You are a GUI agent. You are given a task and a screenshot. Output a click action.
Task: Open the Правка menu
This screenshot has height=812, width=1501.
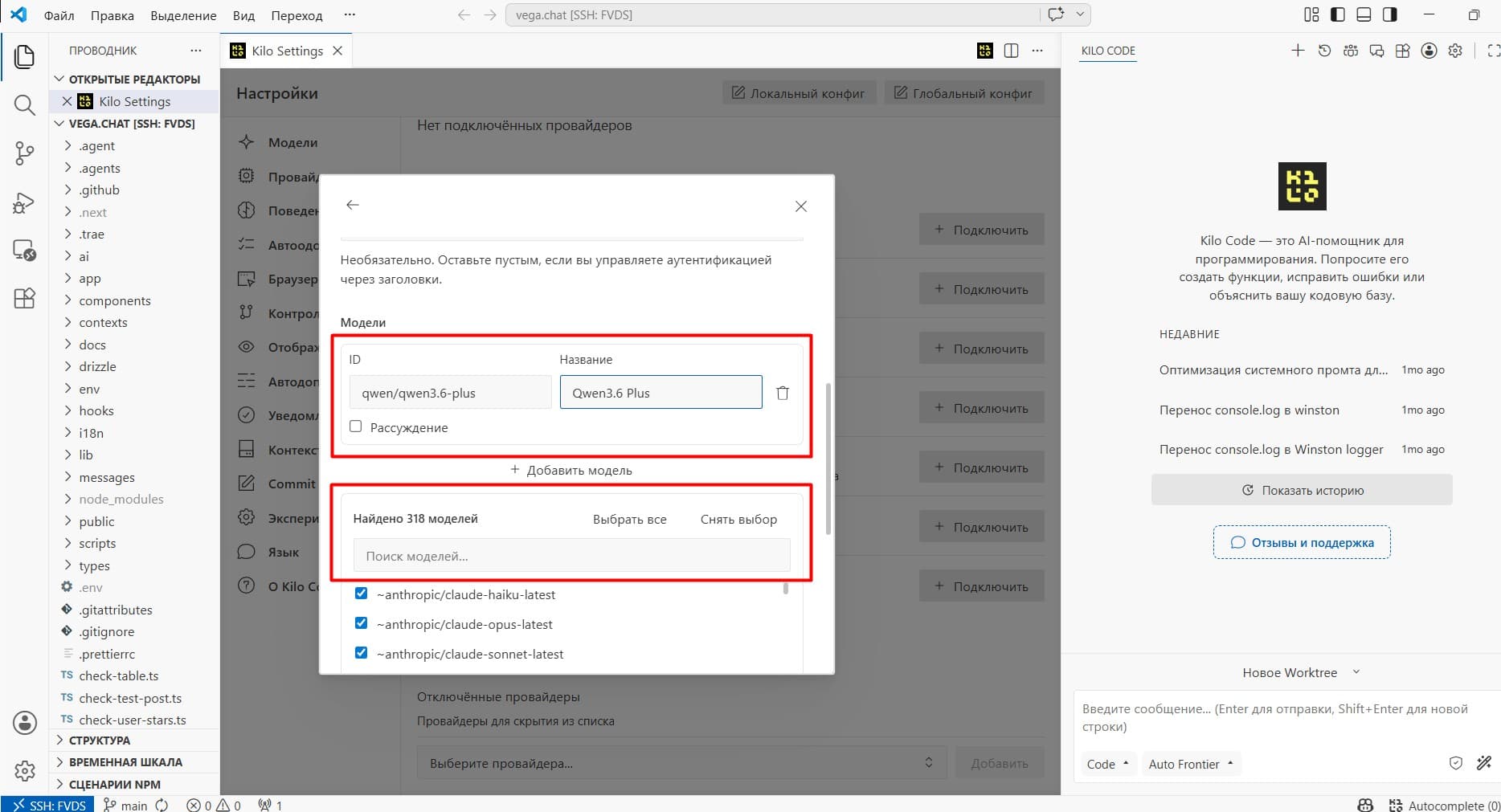112,15
